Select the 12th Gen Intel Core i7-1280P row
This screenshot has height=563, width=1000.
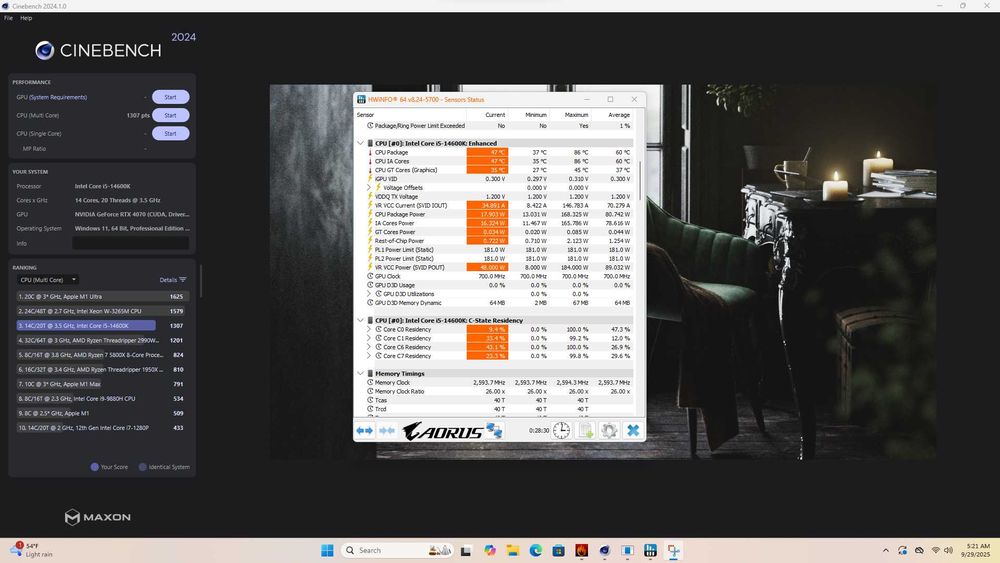[x=101, y=428]
